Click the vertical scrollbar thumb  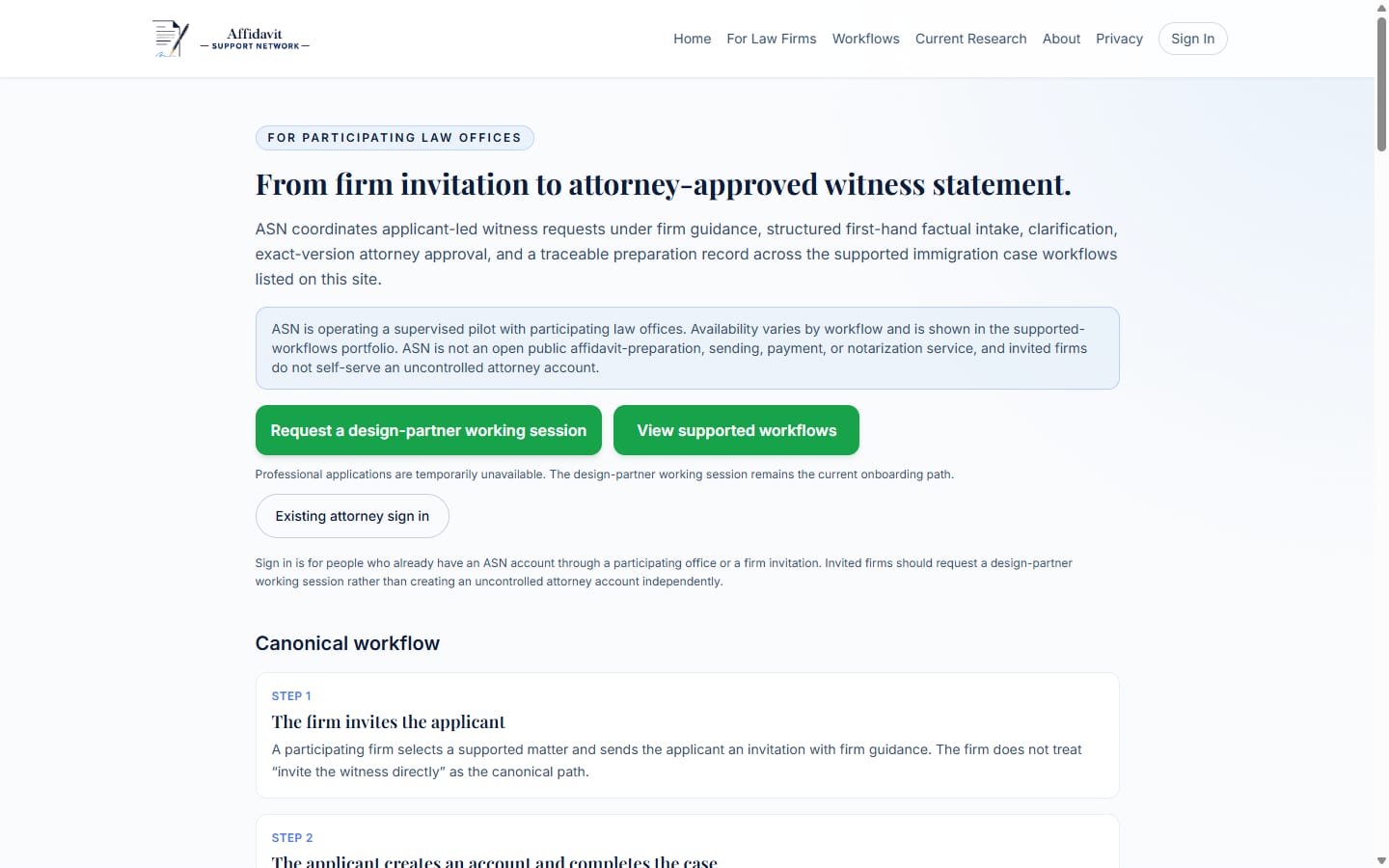[x=1381, y=84]
